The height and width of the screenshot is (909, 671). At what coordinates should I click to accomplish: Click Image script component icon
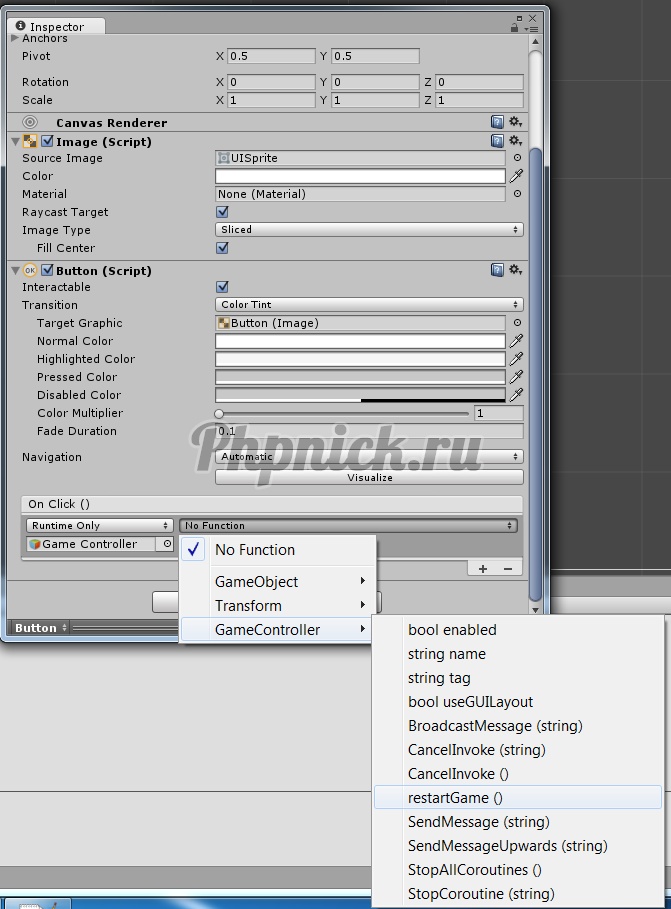point(30,141)
